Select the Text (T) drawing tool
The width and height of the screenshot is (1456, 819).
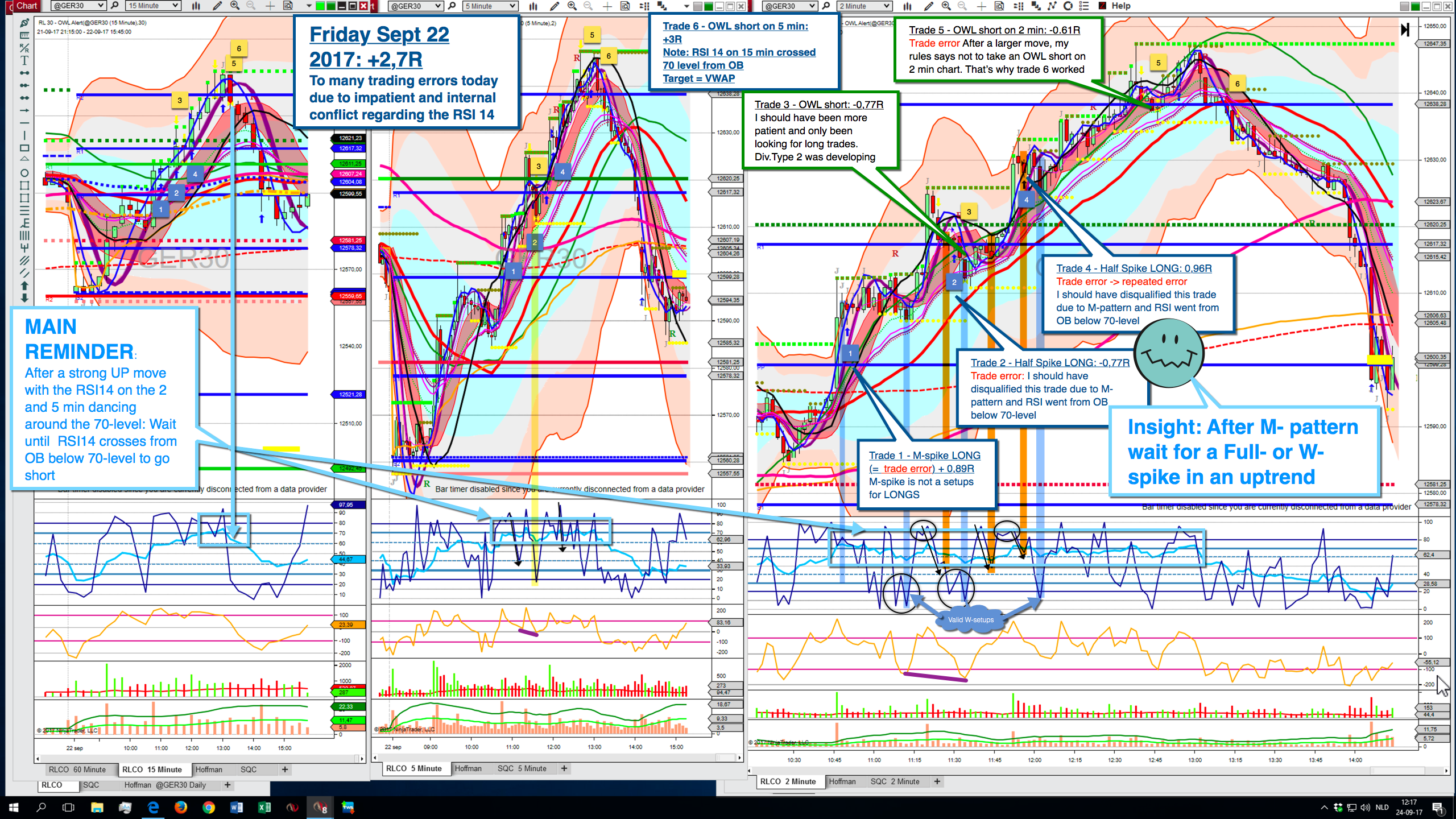coord(24,60)
